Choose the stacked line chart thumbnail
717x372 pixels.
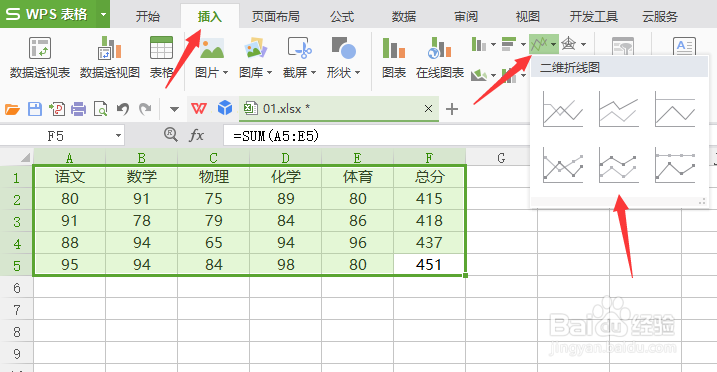(618, 109)
